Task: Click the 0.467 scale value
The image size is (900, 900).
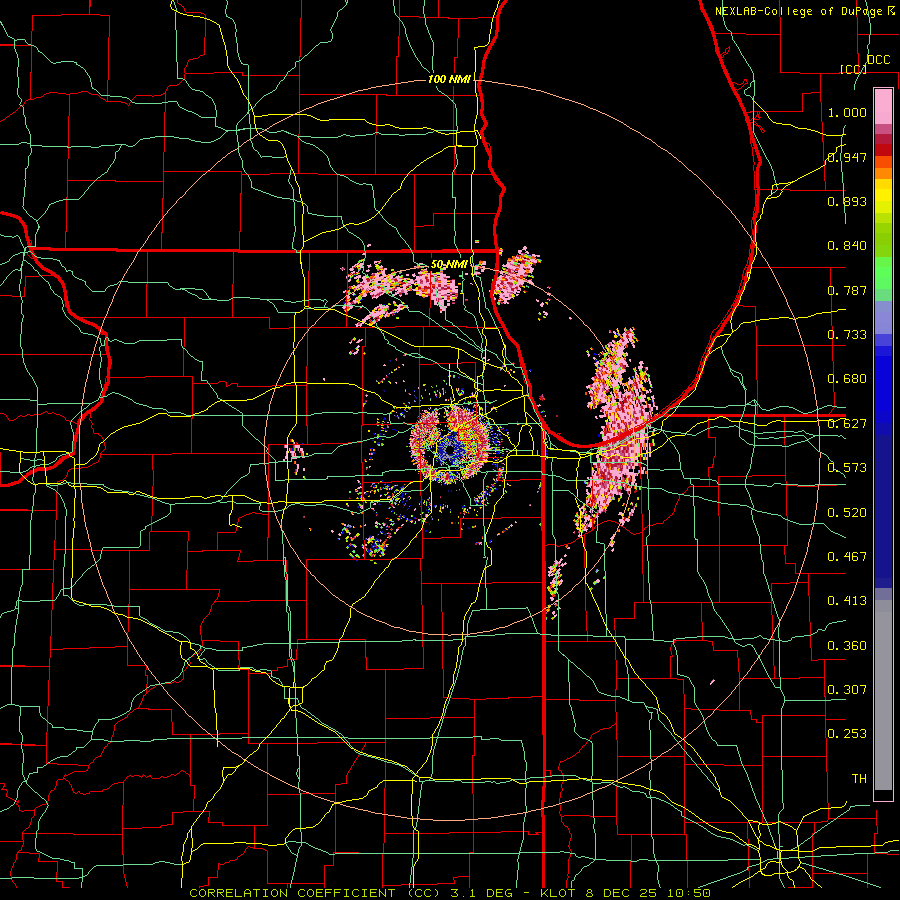Action: [x=847, y=557]
